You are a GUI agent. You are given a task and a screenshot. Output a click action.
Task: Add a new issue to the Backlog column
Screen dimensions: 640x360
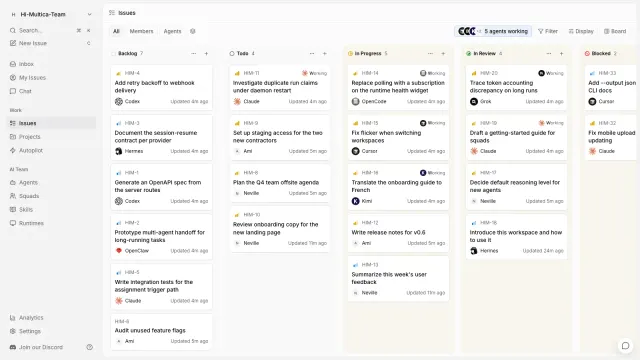206,53
